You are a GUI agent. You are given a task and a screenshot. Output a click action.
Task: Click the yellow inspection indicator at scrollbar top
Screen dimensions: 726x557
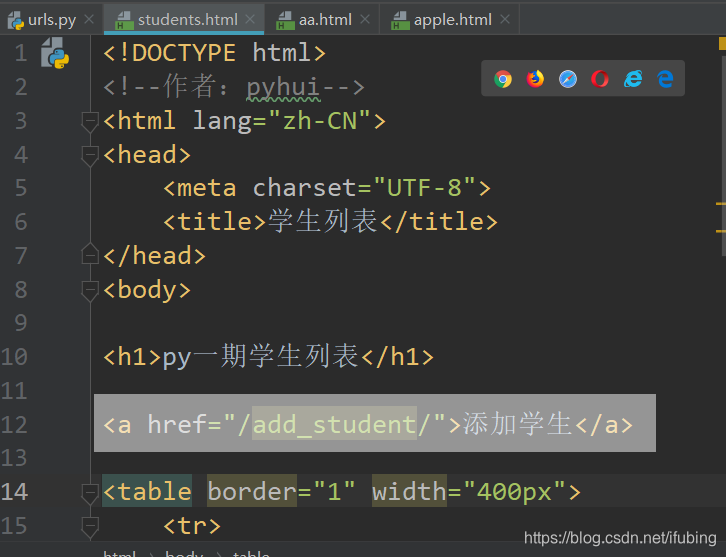[x=722, y=43]
